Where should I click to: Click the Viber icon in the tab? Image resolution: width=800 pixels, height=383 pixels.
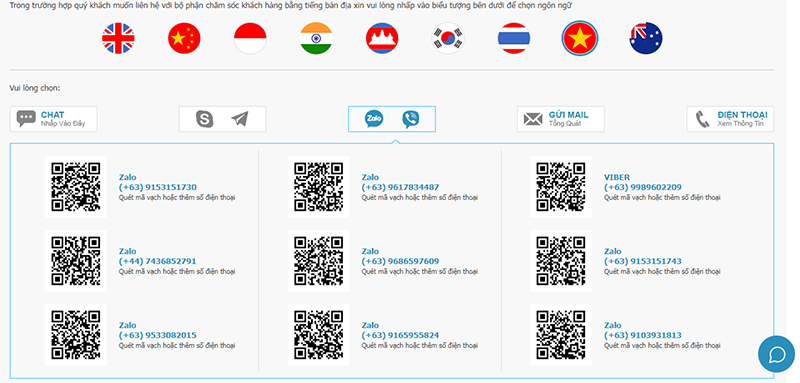411,119
